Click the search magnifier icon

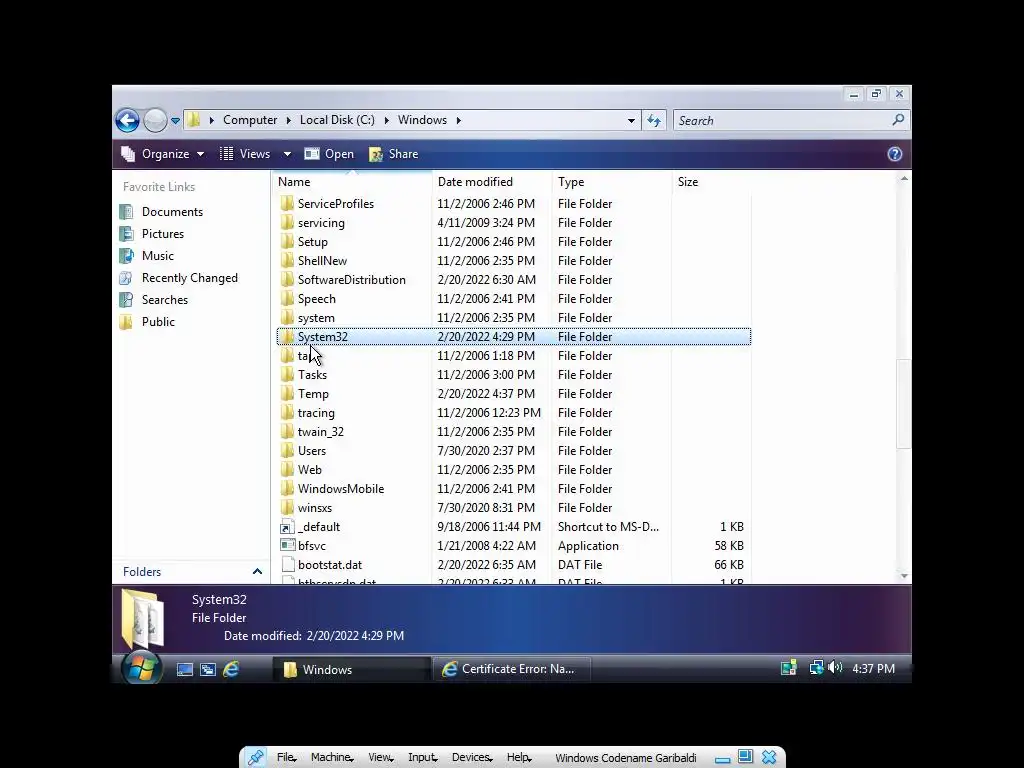pos(898,120)
